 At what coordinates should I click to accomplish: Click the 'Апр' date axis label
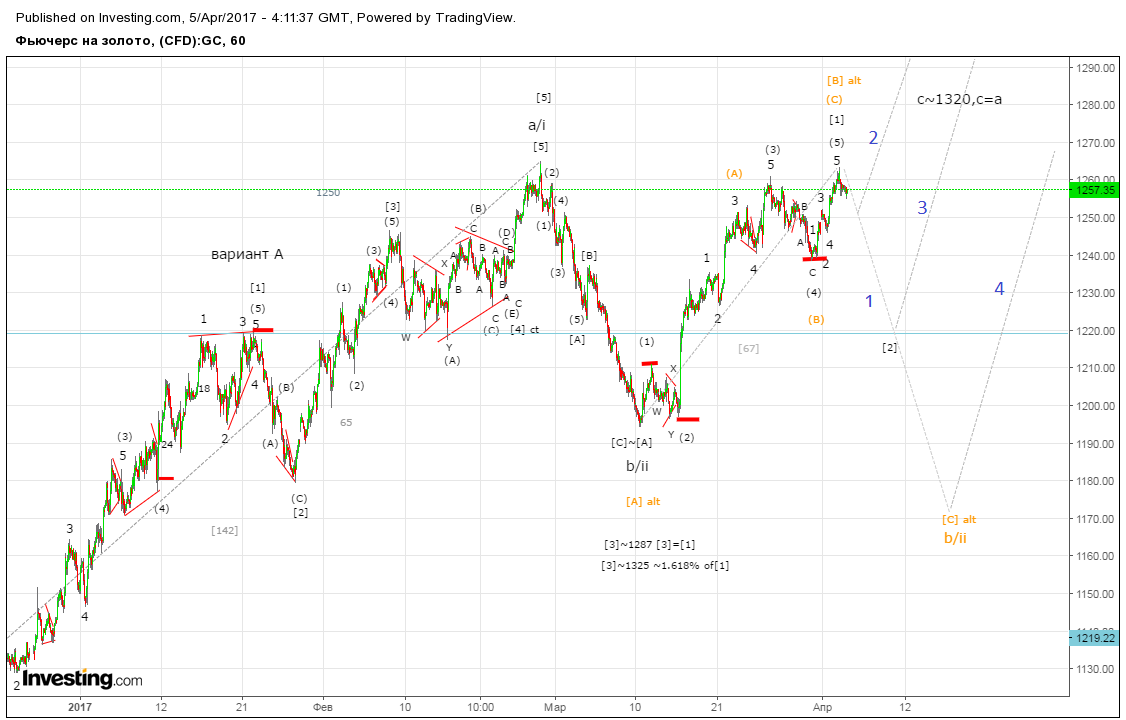click(822, 707)
